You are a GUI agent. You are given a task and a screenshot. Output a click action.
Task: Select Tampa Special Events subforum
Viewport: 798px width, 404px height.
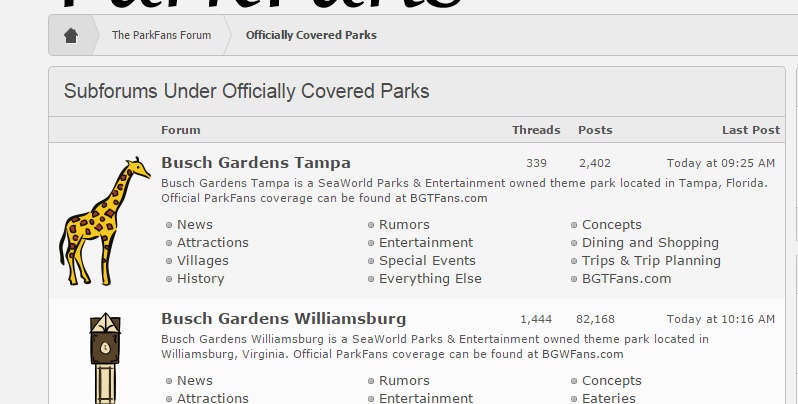(x=427, y=261)
